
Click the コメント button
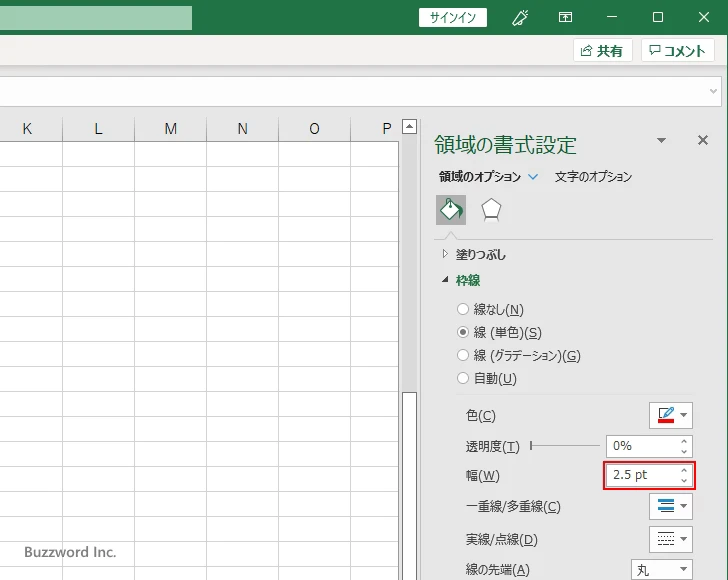pyautogui.click(x=677, y=51)
